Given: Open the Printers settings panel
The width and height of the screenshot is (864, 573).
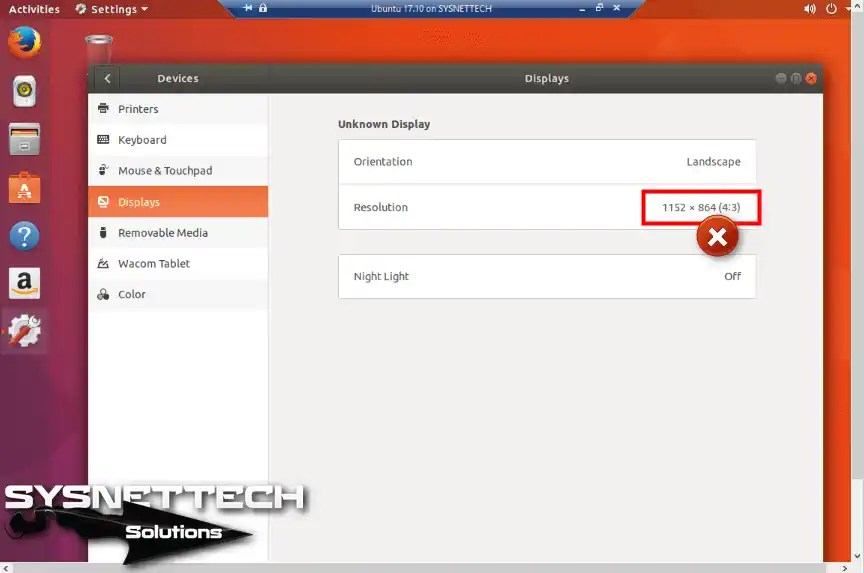Looking at the screenshot, I should coord(178,109).
